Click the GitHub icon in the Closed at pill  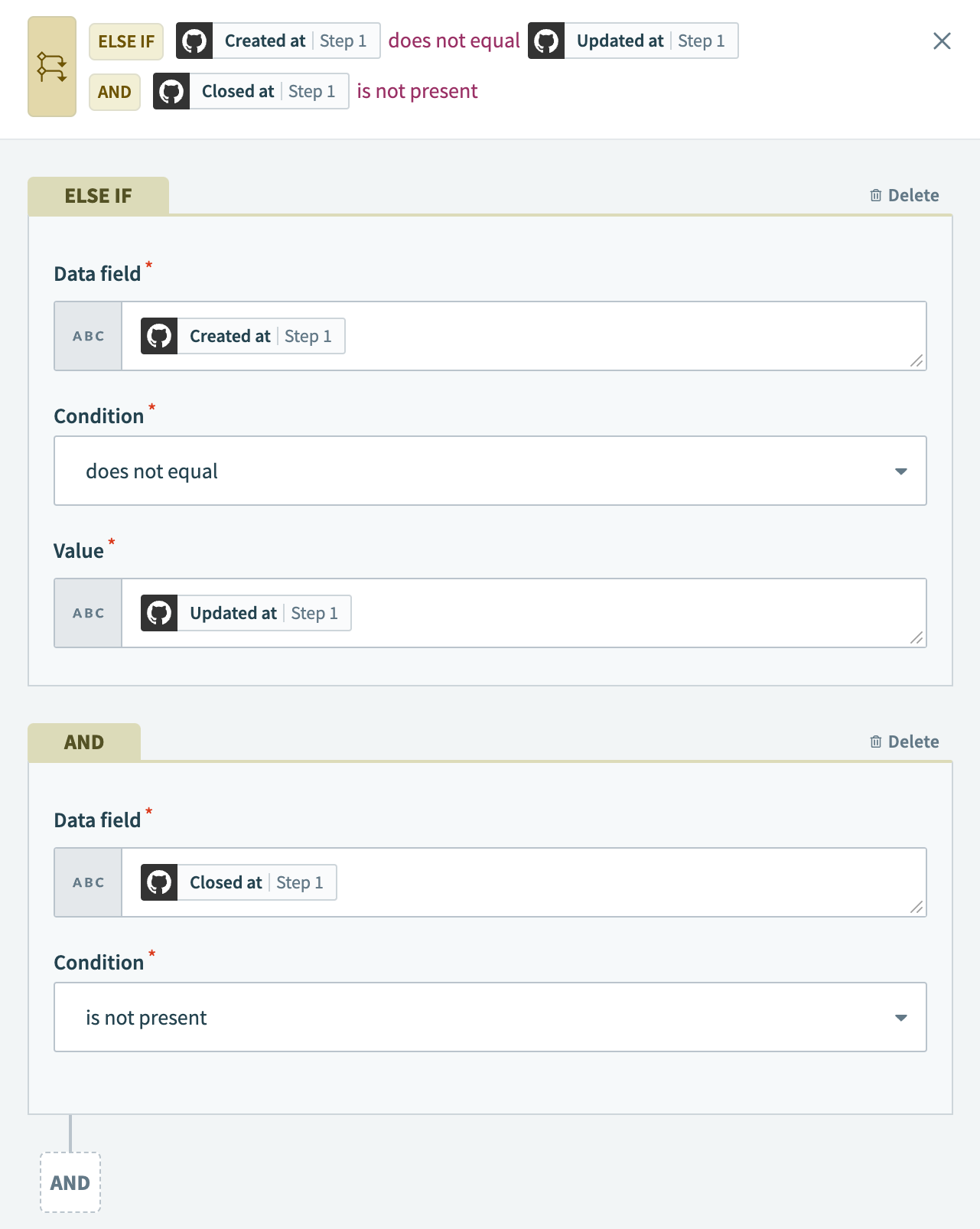[x=159, y=882]
